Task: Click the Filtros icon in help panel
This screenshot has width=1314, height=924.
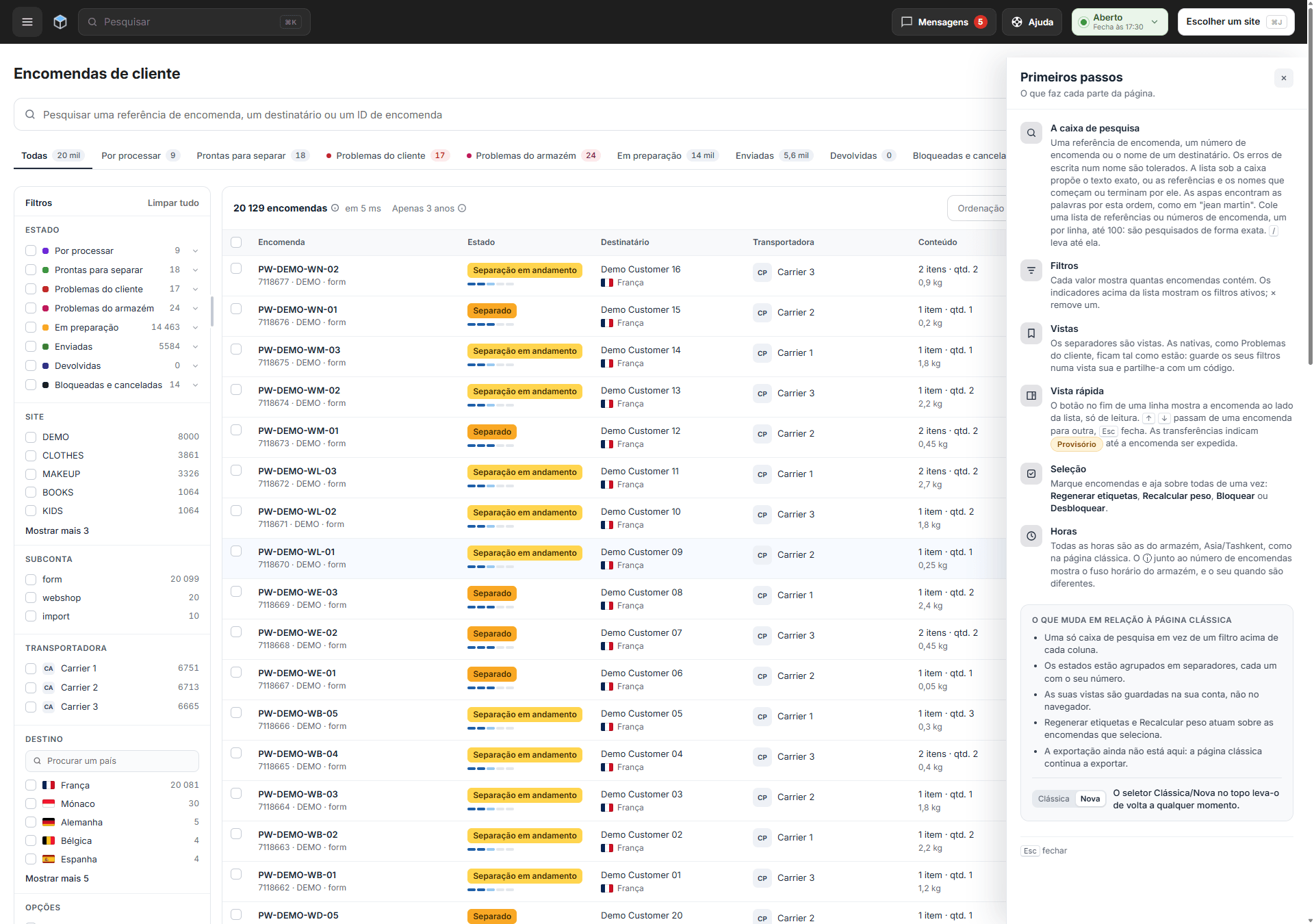Action: pos(1031,270)
